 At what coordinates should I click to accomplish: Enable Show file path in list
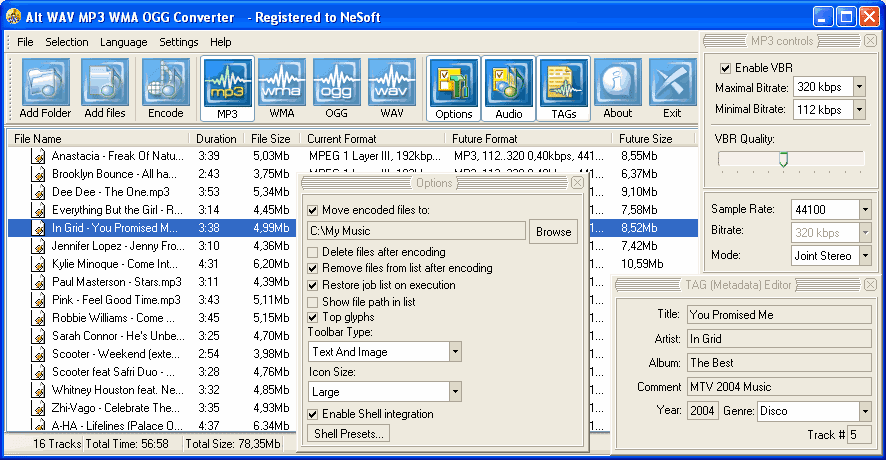[312, 302]
